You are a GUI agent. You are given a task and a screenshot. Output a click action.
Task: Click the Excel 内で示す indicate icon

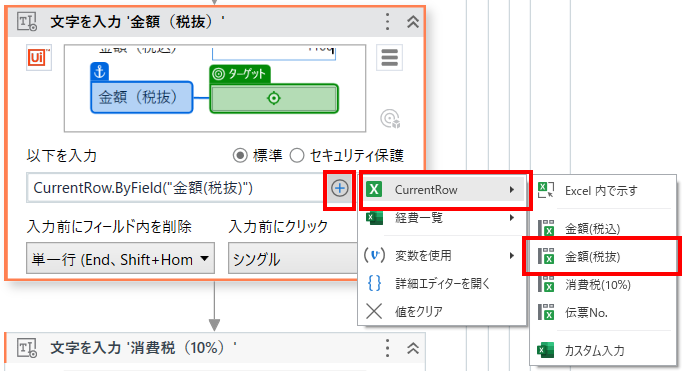coord(546,190)
